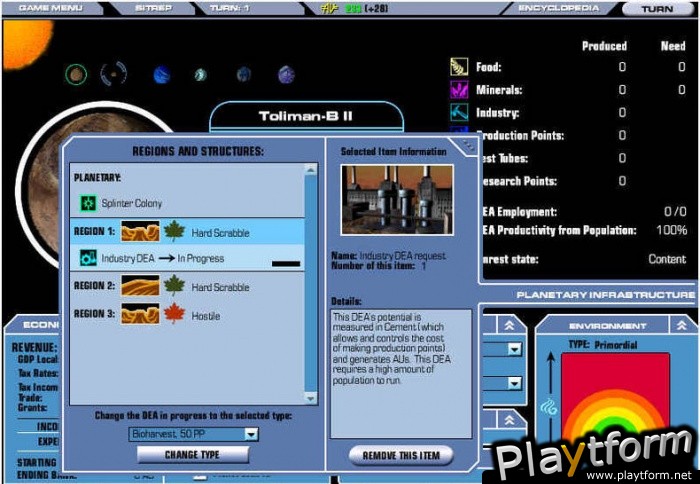Open lower dropdown in infrastructure panel
Screen dimensions: 700x484
[x=515, y=383]
